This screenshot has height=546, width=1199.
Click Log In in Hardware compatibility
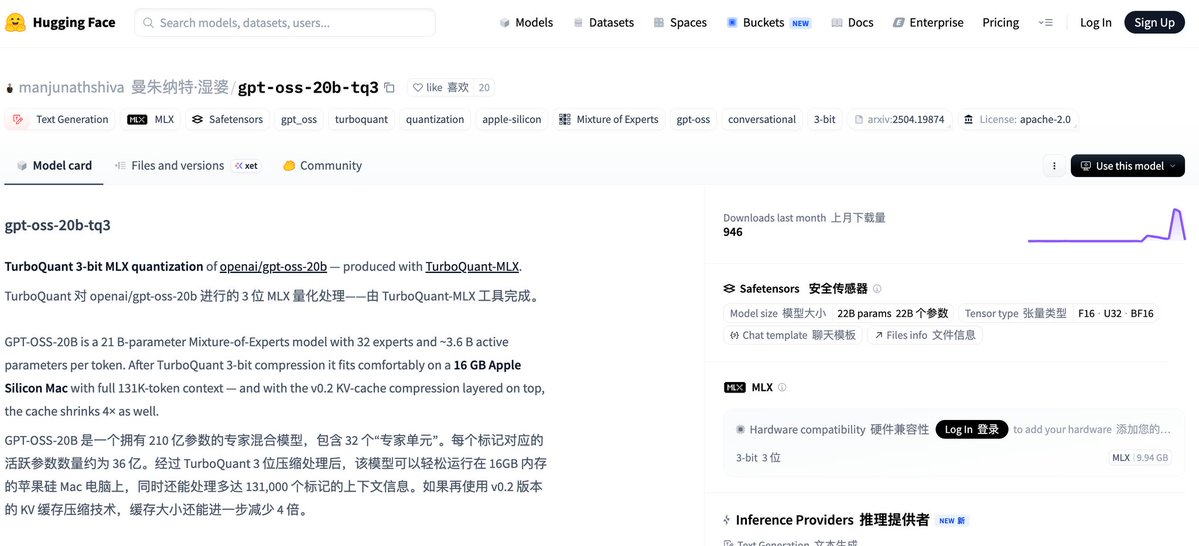[972, 429]
